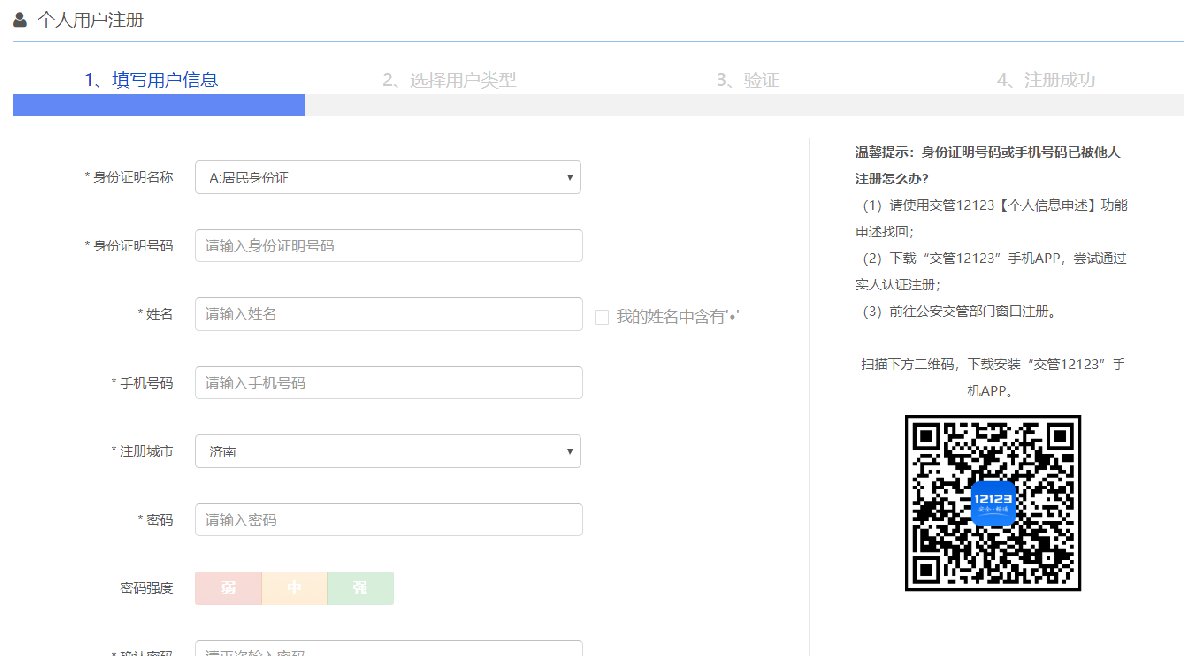Tick the 我的姓名中含有'•' checkbox

click(602, 317)
